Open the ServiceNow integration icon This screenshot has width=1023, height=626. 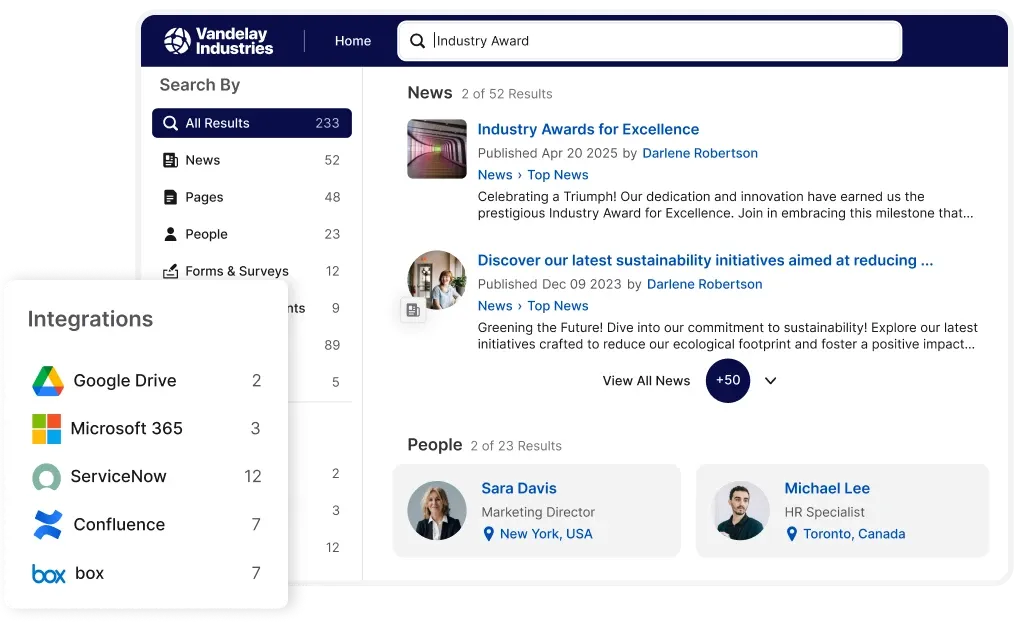pos(49,476)
